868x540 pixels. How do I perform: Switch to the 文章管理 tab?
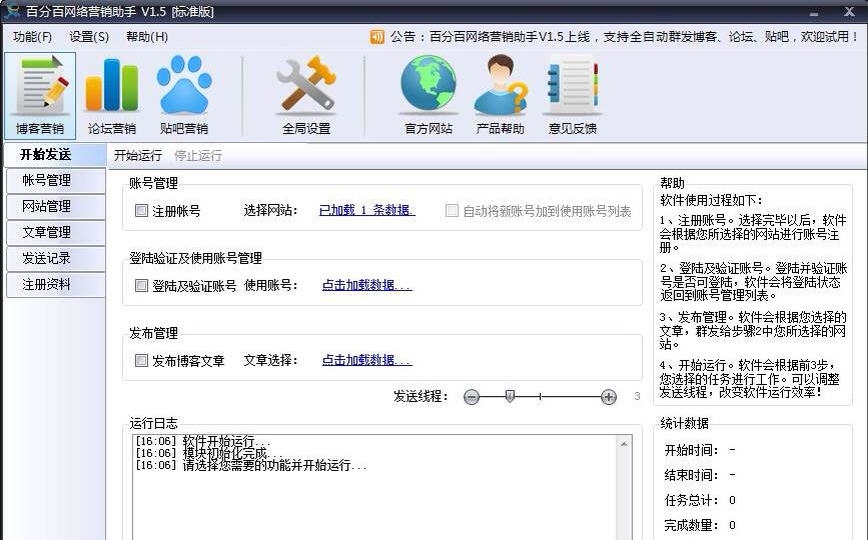point(55,233)
